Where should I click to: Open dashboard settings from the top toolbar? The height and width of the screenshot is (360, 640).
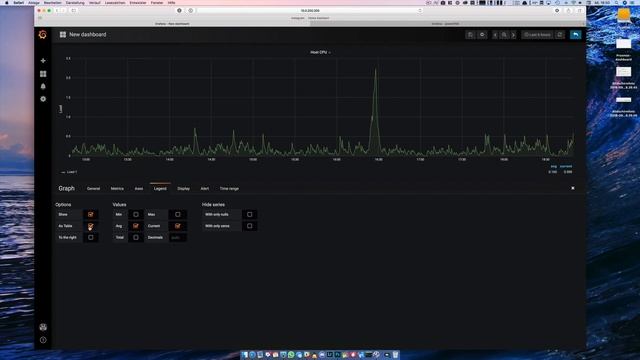click(x=482, y=35)
